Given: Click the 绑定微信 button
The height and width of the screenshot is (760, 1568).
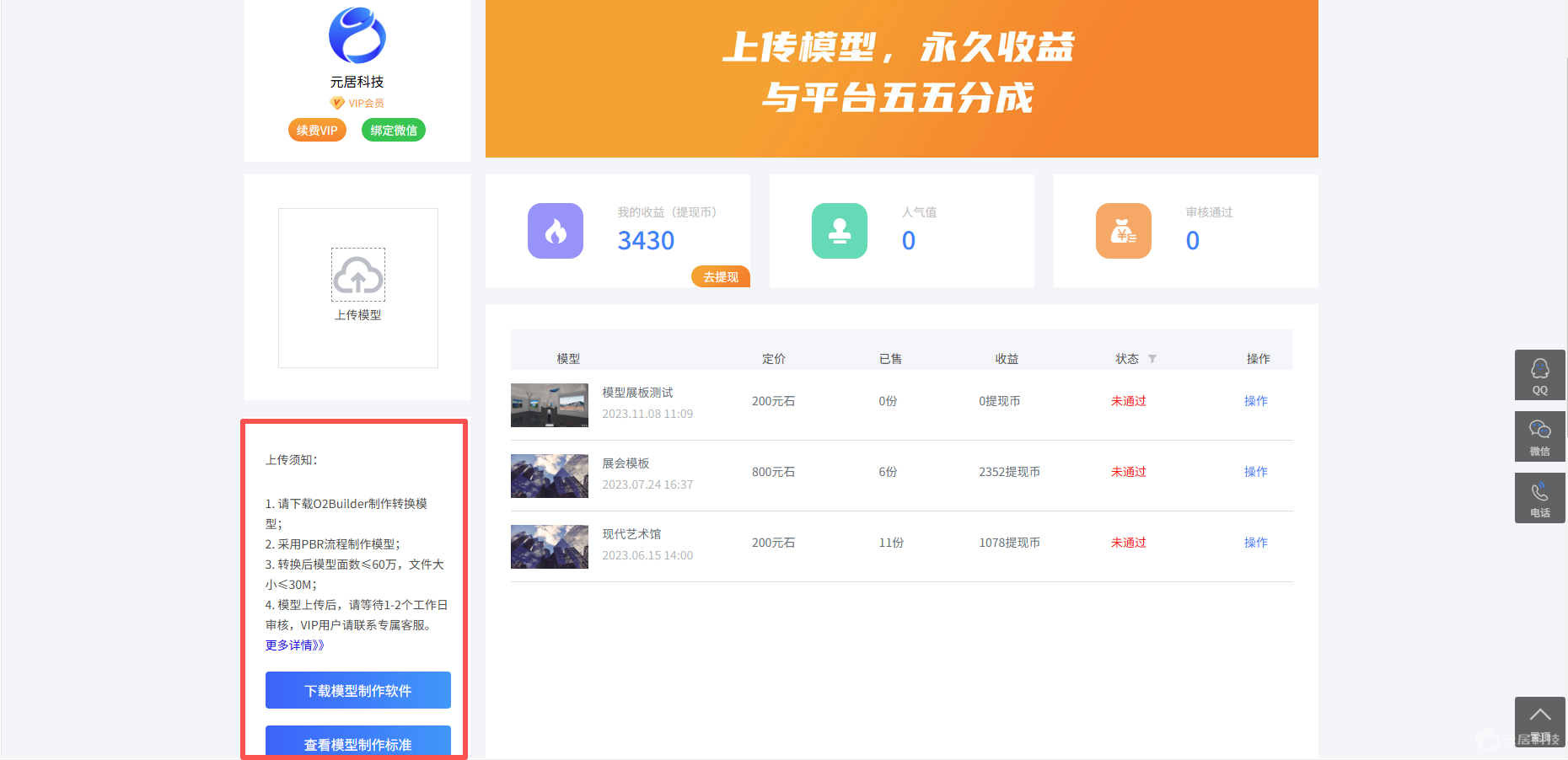Looking at the screenshot, I should click(x=394, y=131).
